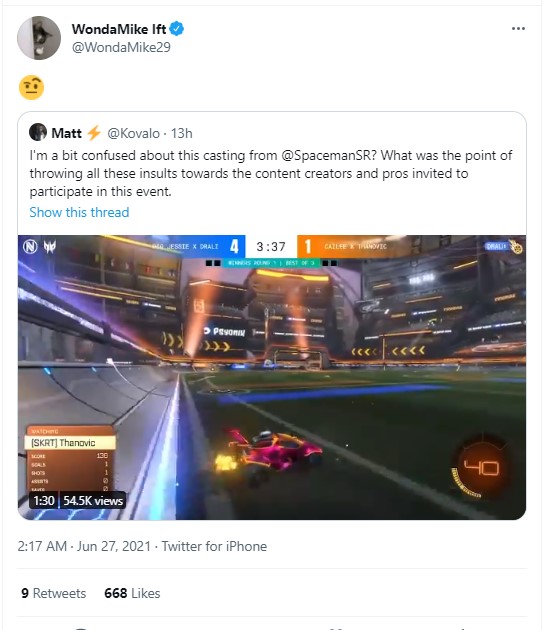
Task: Click Matt's small avatar in quoted tweet
Action: pyautogui.click(x=38, y=132)
